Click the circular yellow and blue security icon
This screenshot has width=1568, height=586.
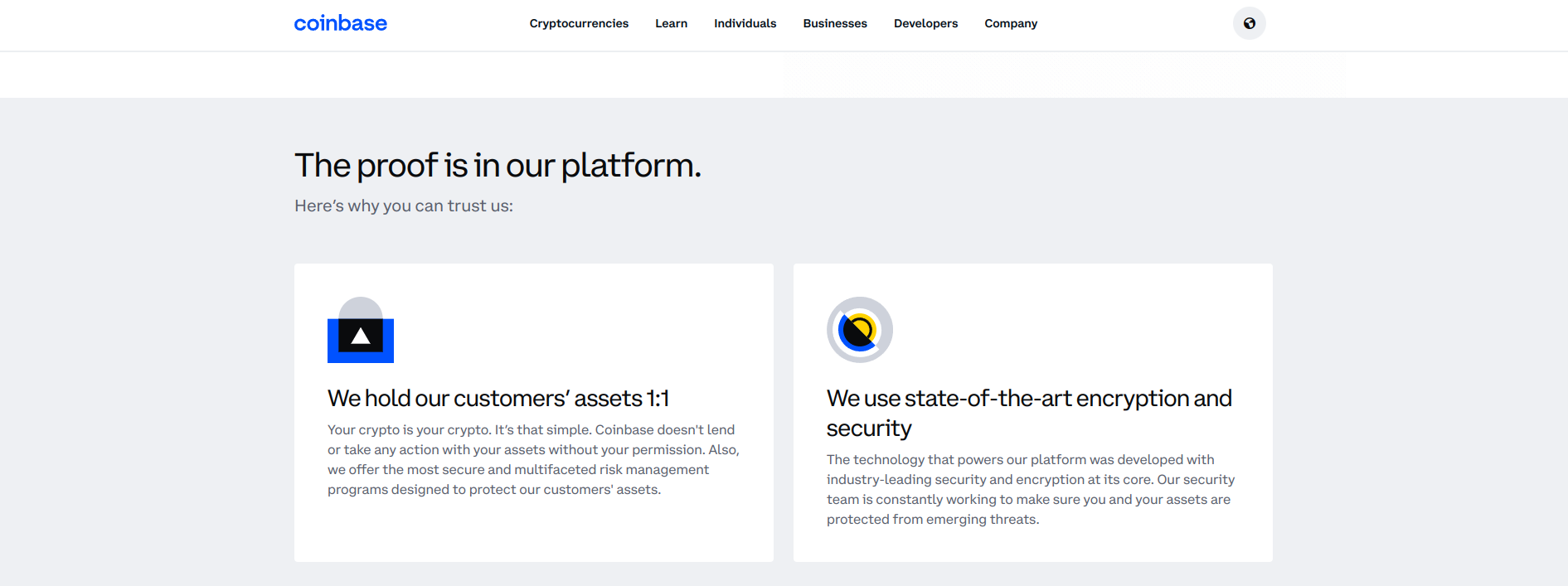tap(859, 330)
